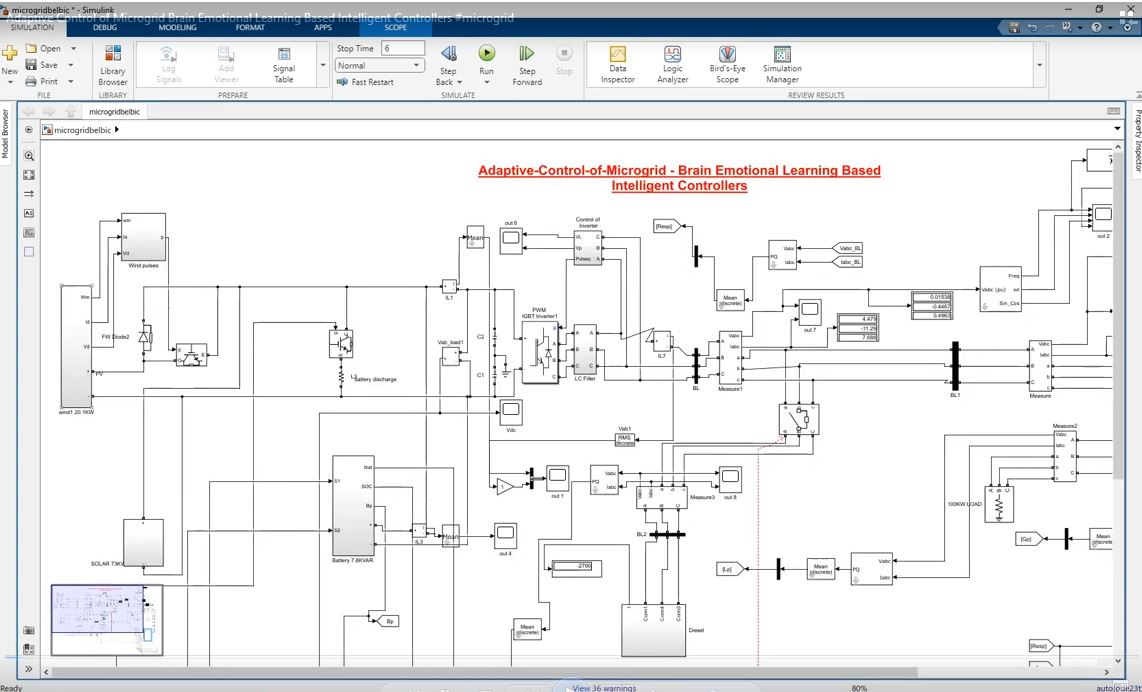This screenshot has width=1142, height=692.
Task: Open the Library Browser
Action: click(113, 65)
